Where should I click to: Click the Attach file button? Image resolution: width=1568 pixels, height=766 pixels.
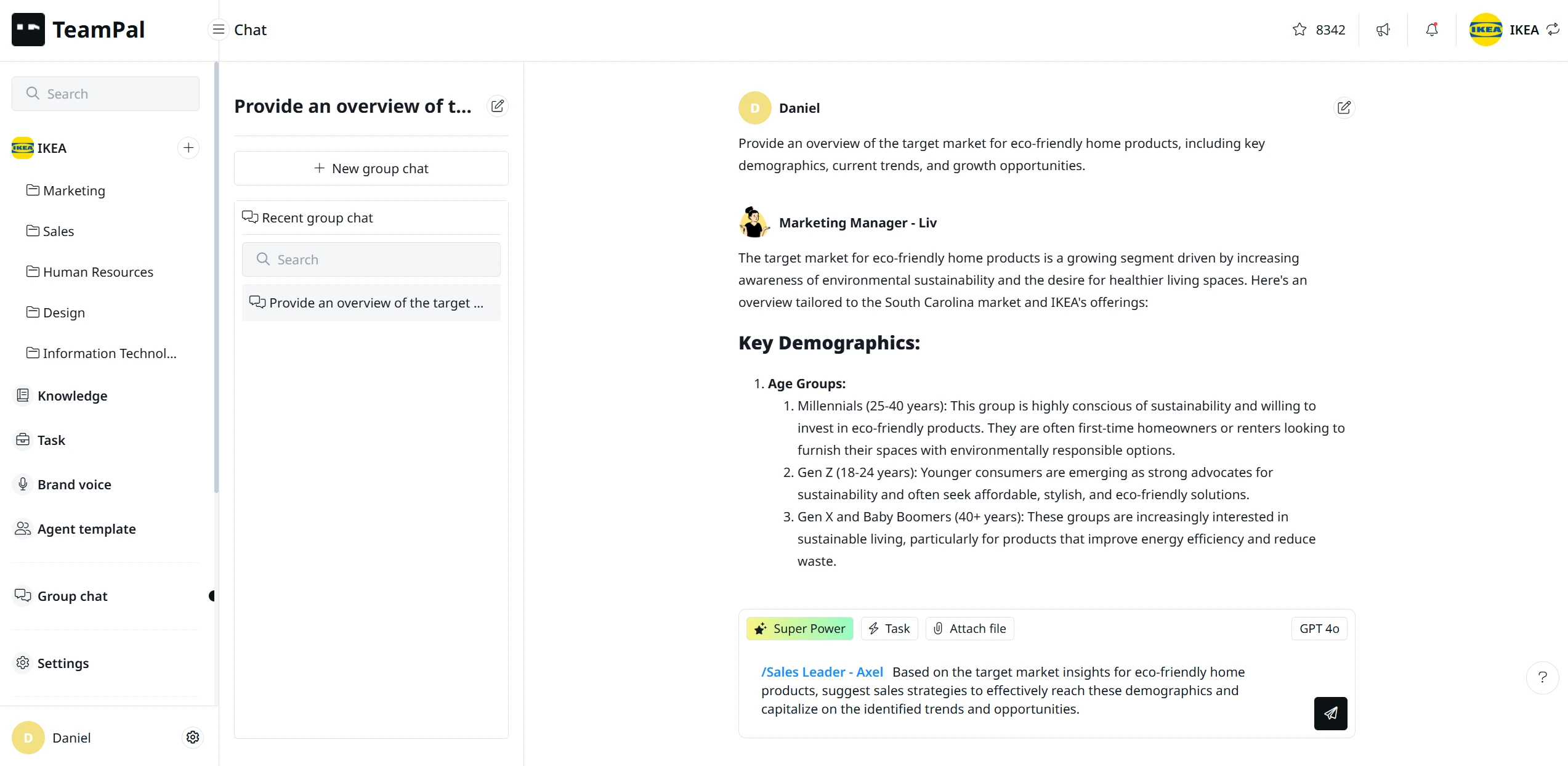click(x=969, y=629)
